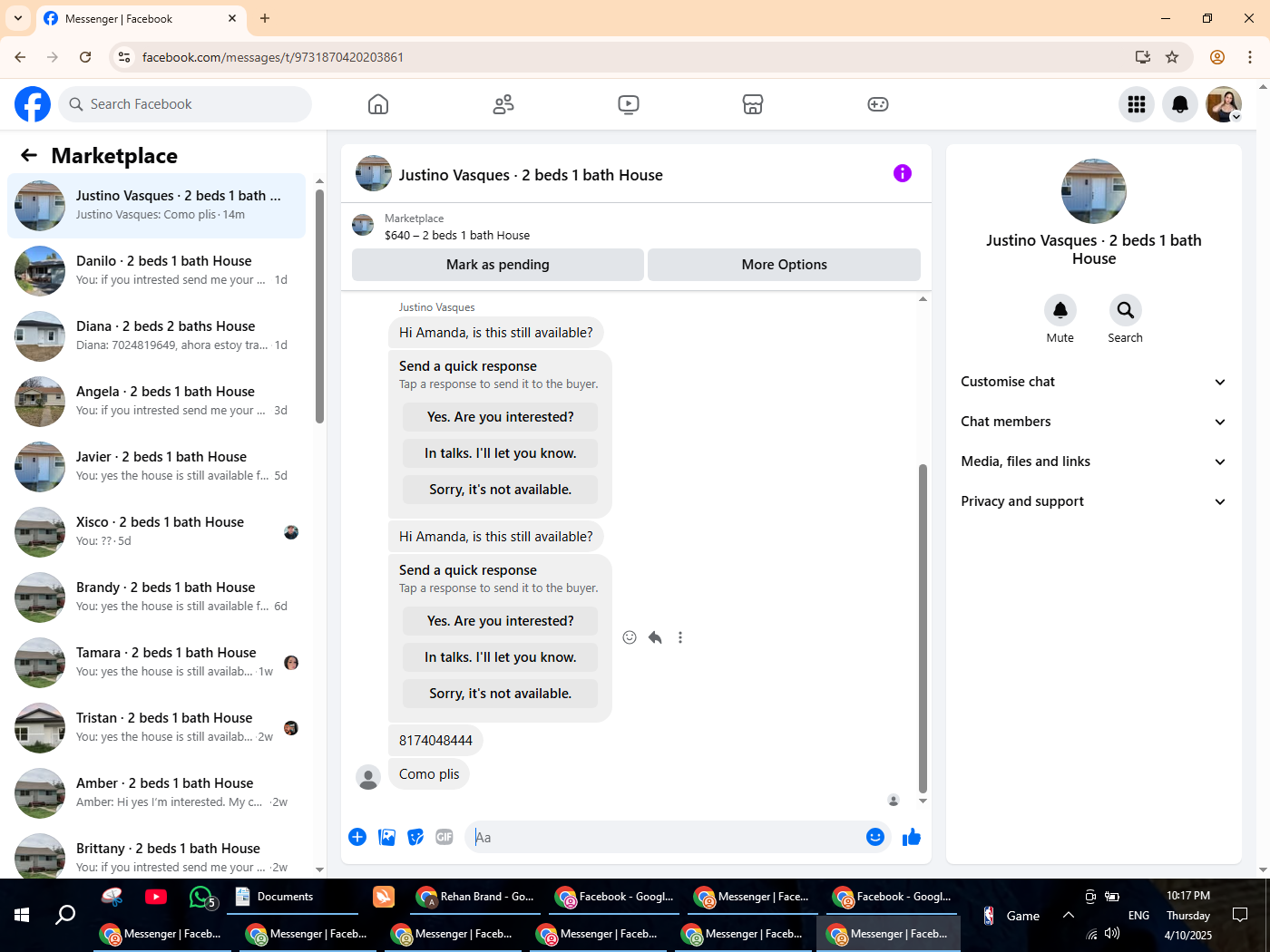Bookmark this page with star icon
Viewport: 1270px width, 952px height.
tap(1172, 57)
